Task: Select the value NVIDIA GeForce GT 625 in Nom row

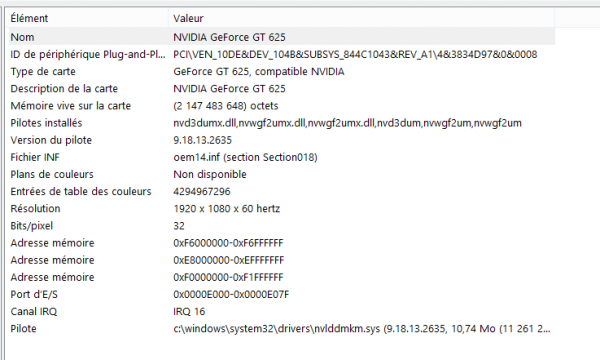Action: (x=229, y=37)
